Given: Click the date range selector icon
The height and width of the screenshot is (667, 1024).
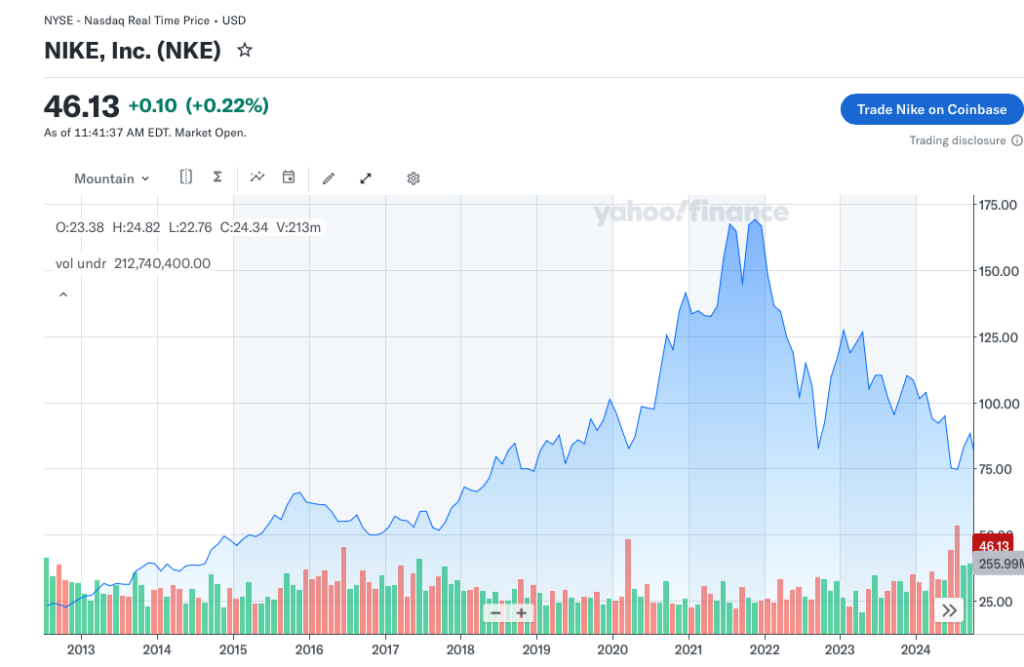Looking at the screenshot, I should coord(186,177).
